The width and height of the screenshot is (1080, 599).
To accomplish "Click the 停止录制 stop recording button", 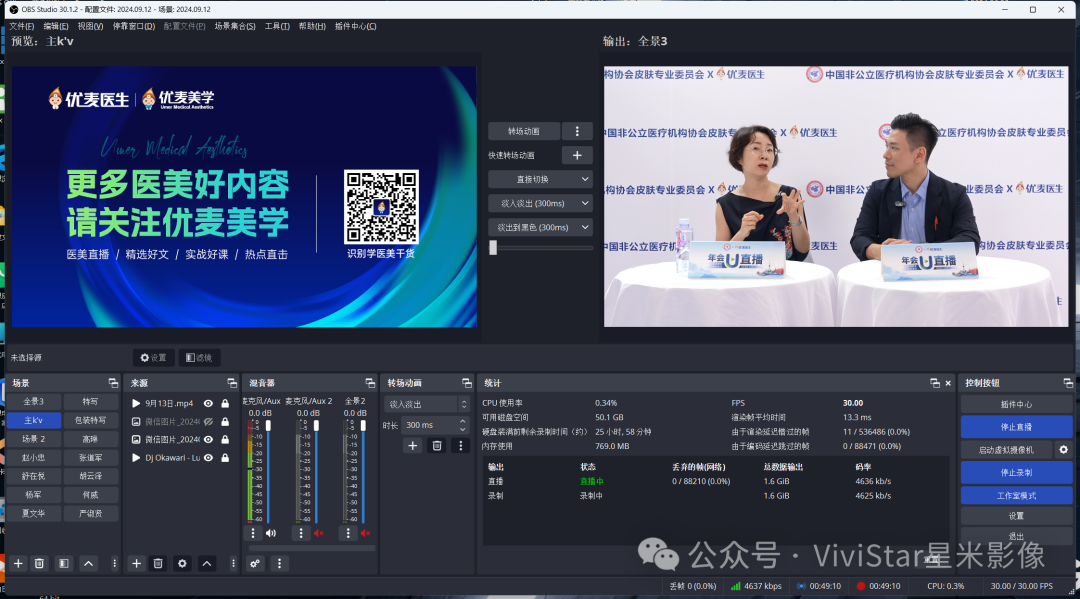I will (1016, 472).
